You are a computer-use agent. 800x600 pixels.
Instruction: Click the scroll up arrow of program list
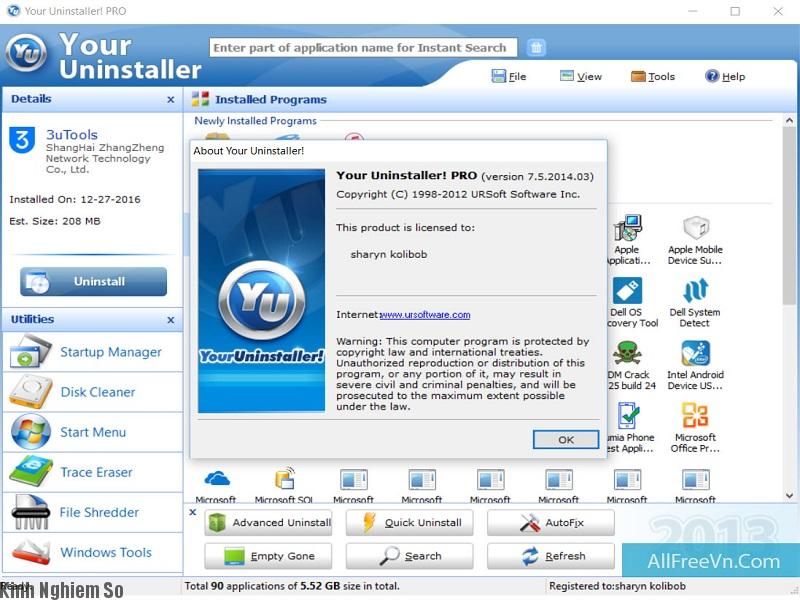coord(789,120)
